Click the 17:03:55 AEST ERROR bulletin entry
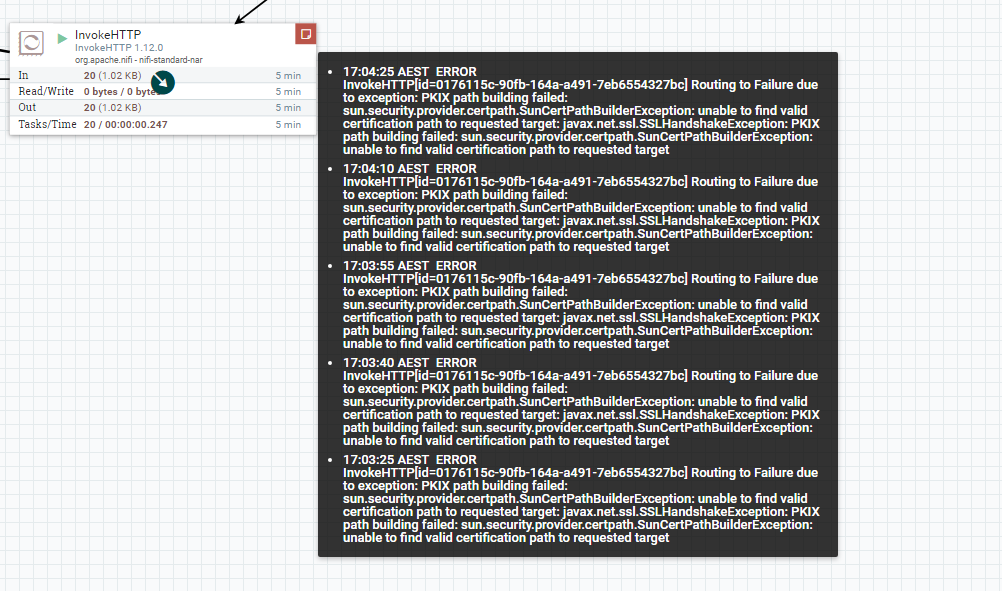The width and height of the screenshot is (1002, 591). [x=581, y=305]
